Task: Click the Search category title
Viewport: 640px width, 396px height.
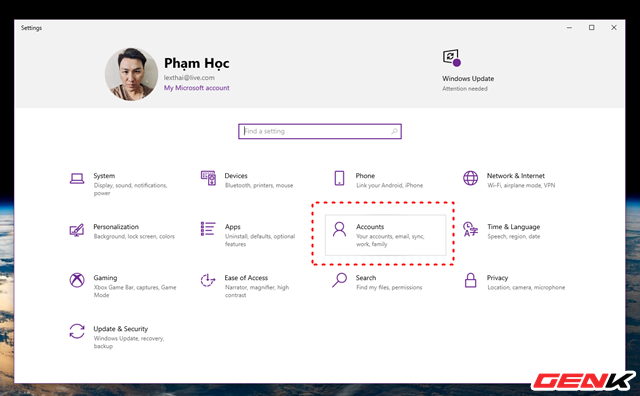Action: (366, 278)
